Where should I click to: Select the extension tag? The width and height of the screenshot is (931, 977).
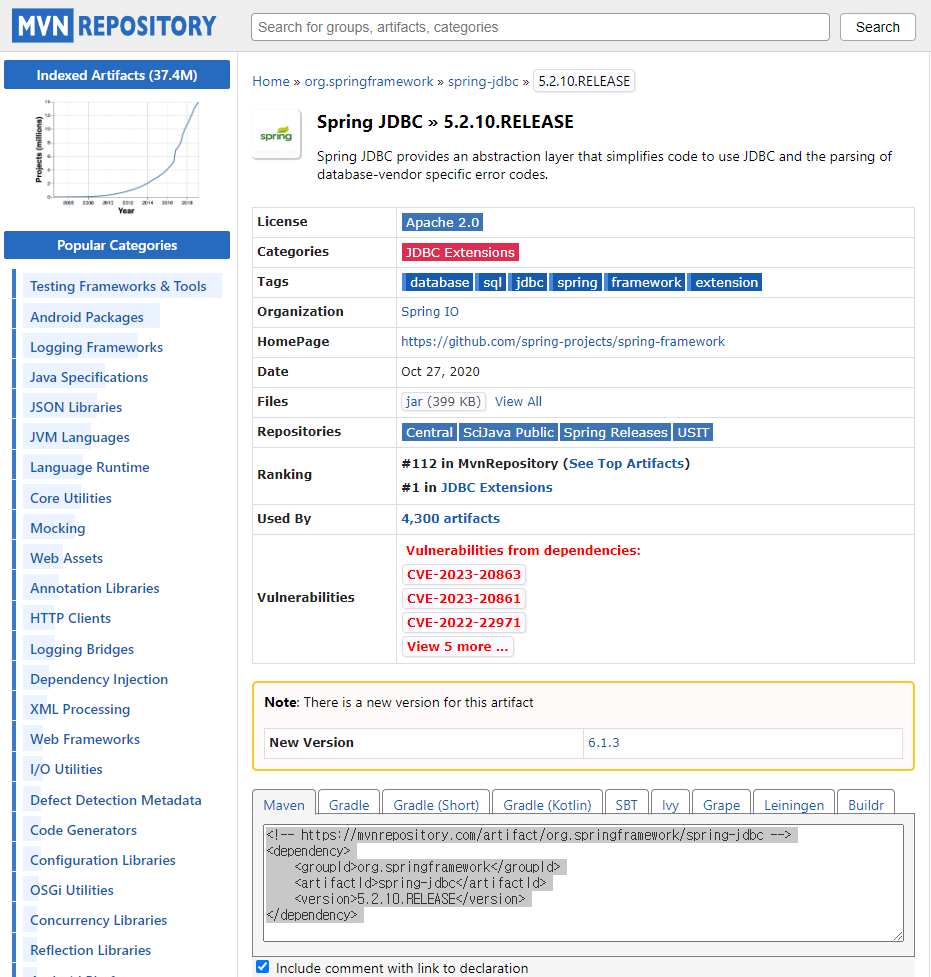(726, 282)
